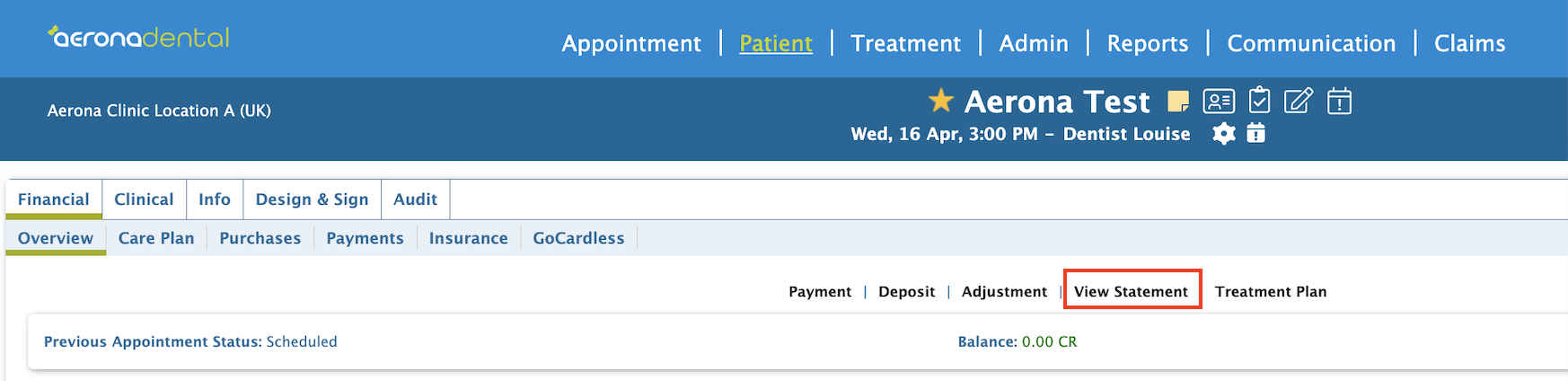Image resolution: width=1568 pixels, height=381 pixels.
Task: Click the pencil edit icon
Action: pos(1299,101)
